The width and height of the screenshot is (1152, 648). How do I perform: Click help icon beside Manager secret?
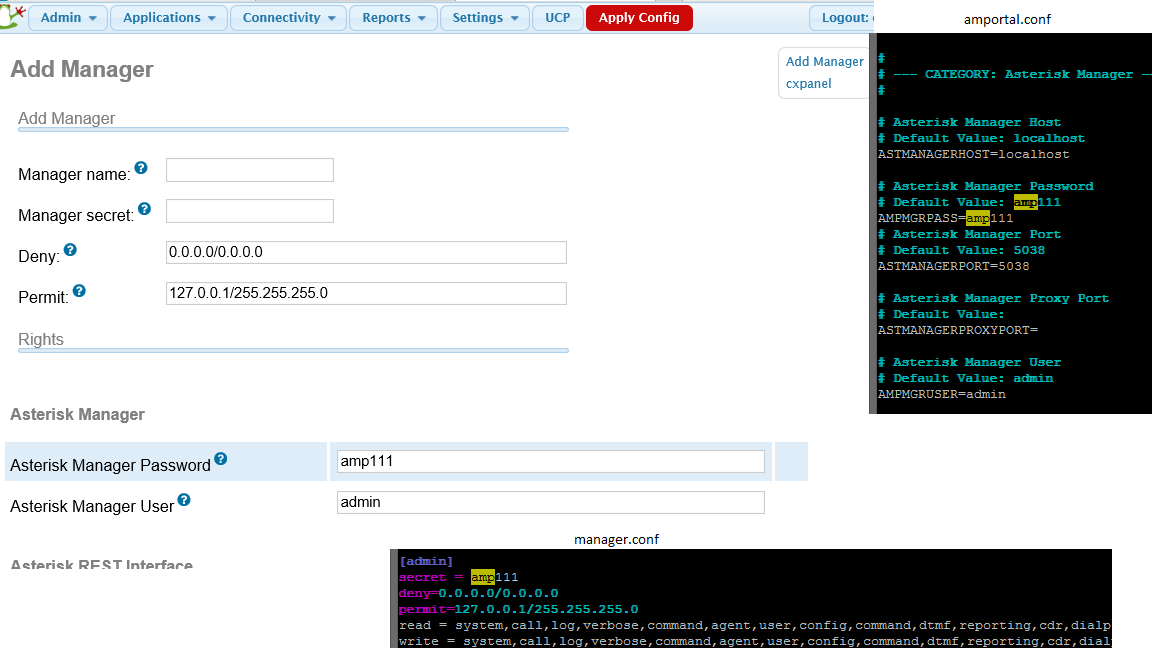[x=145, y=209]
